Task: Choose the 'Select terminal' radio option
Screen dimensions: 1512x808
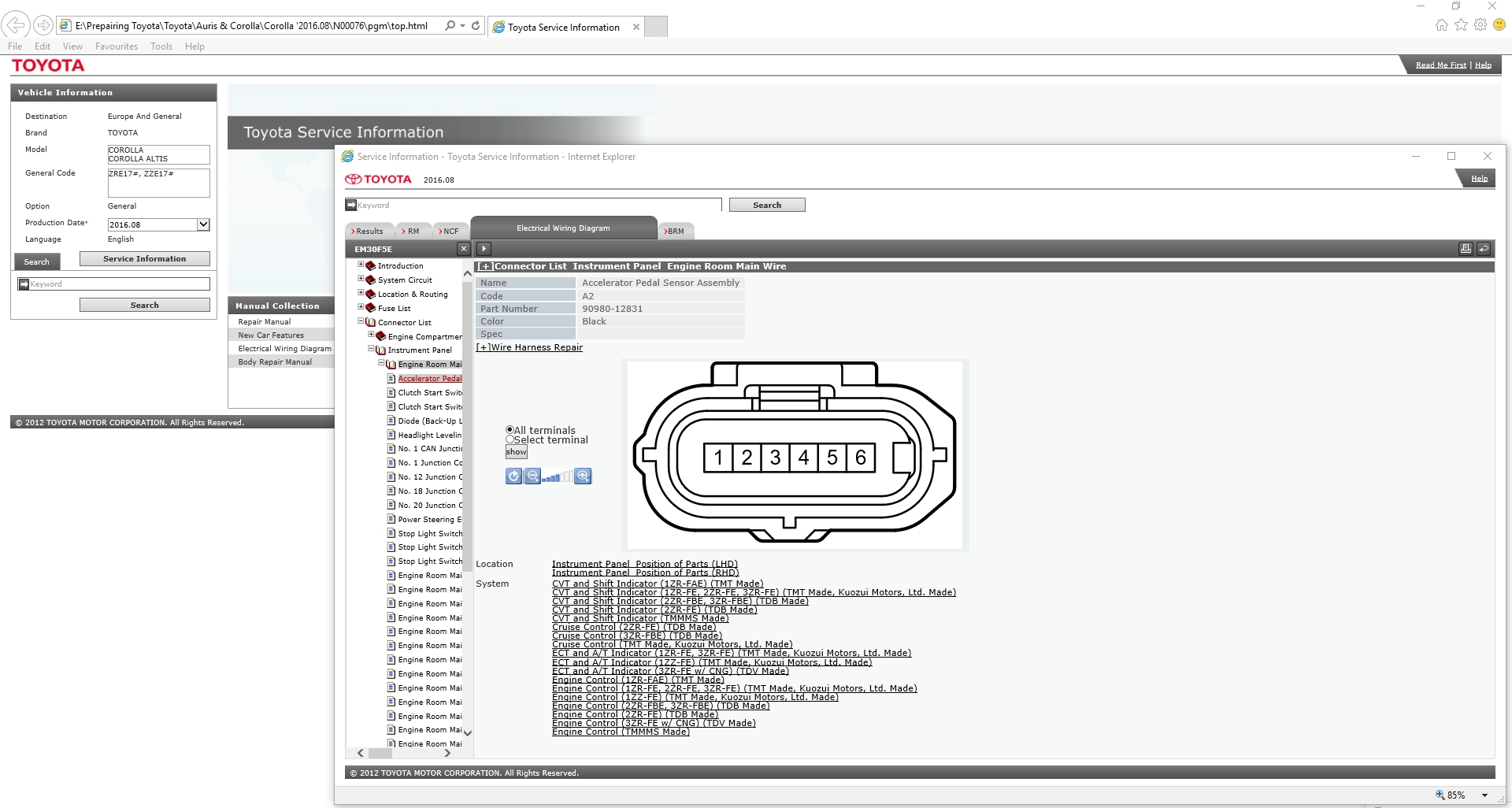Action: [510, 439]
